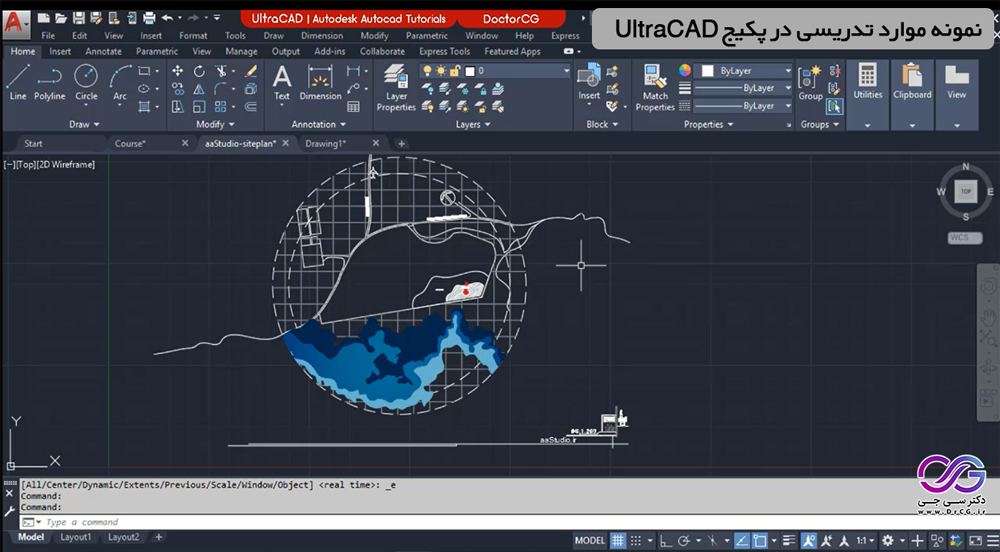Expand the Modify panel dropdown
The height and width of the screenshot is (552, 1000).
(215, 124)
